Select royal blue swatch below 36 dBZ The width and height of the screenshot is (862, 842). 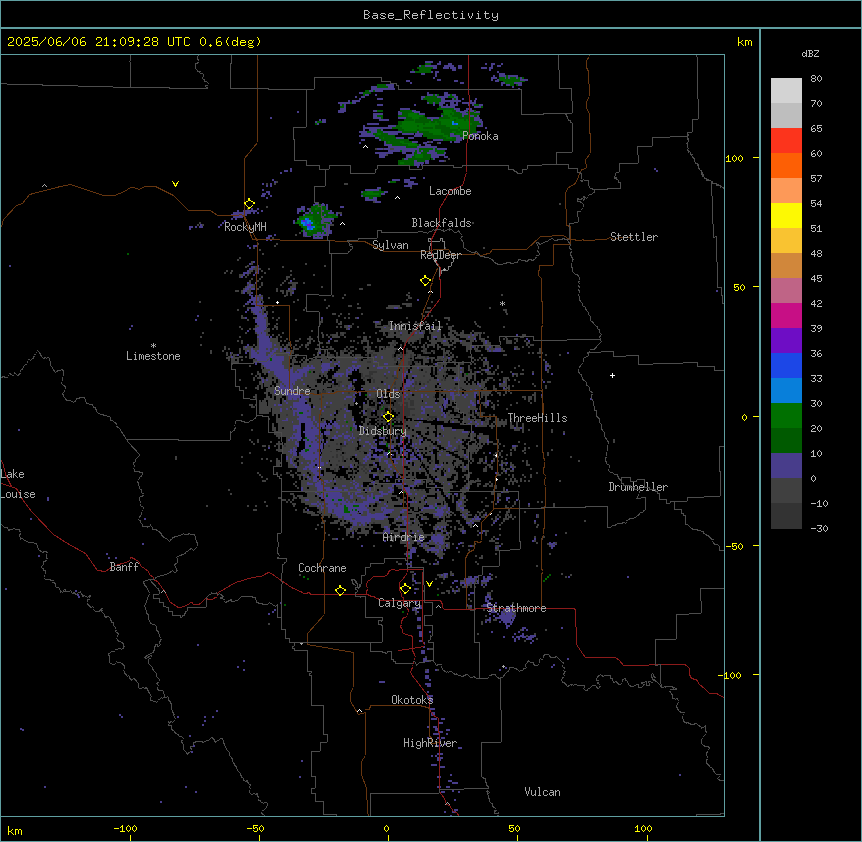pyautogui.click(x=786, y=365)
